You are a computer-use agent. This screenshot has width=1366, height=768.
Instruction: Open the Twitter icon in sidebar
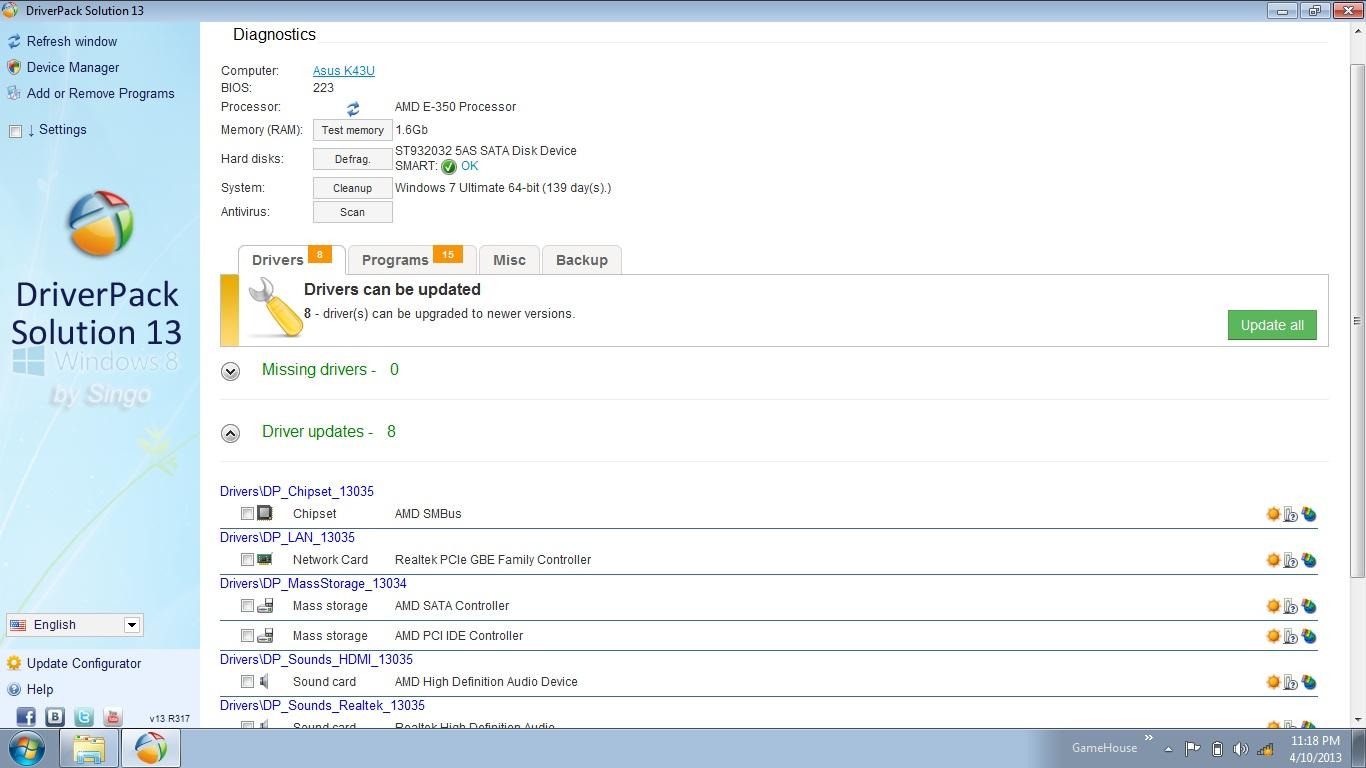click(x=84, y=716)
